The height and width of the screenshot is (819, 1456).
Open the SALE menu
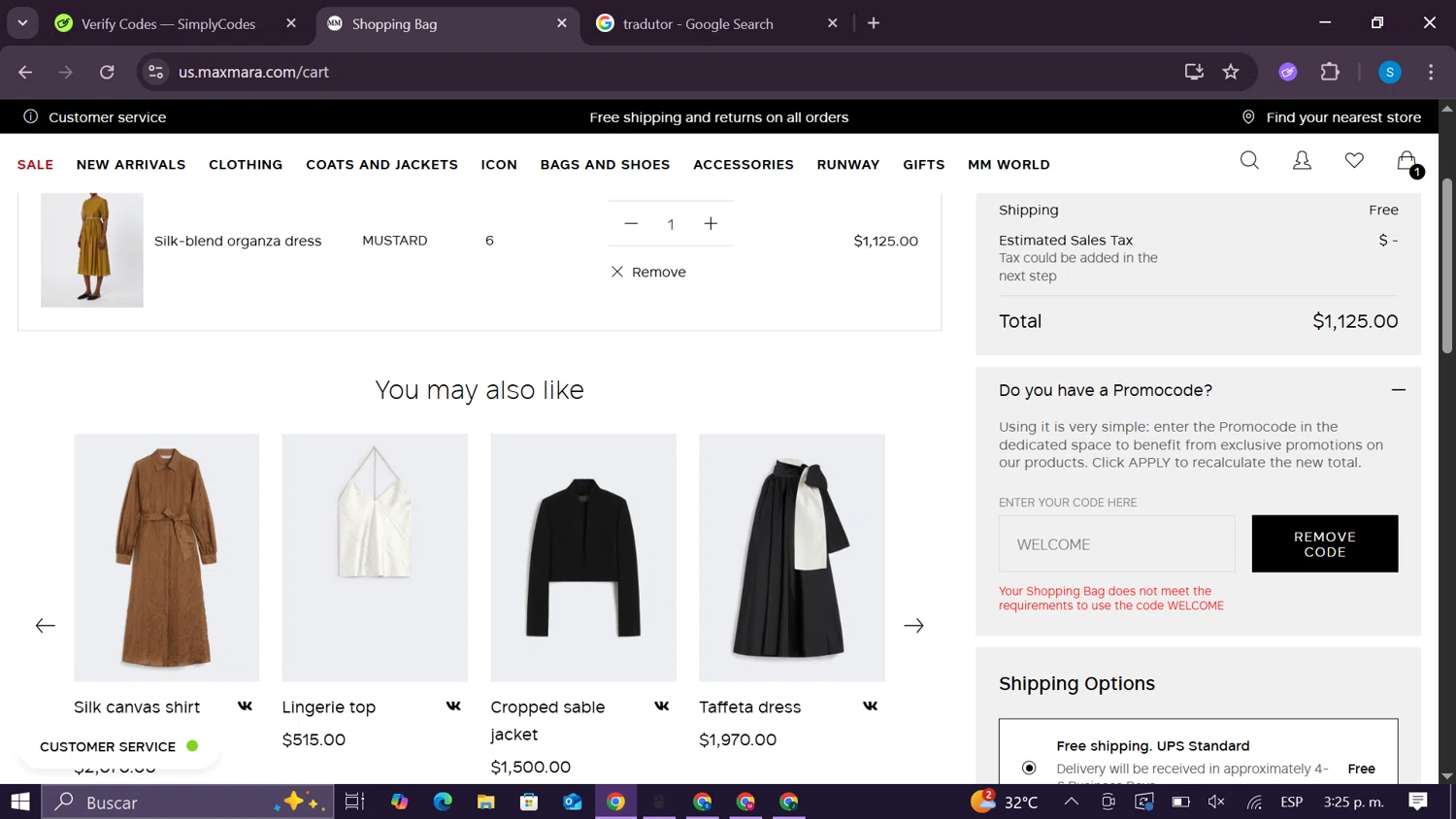pos(35,165)
